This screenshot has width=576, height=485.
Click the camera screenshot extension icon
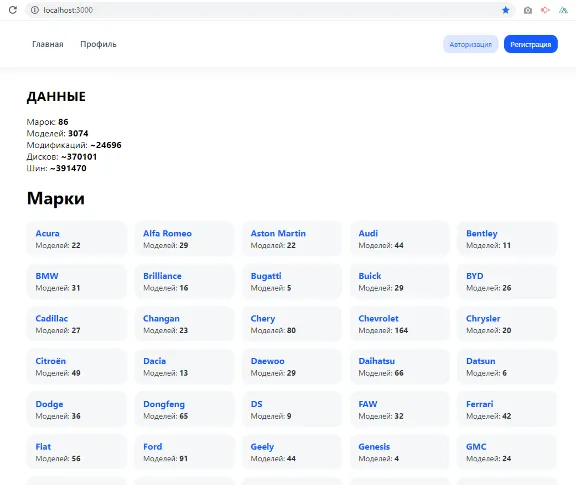[x=528, y=10]
